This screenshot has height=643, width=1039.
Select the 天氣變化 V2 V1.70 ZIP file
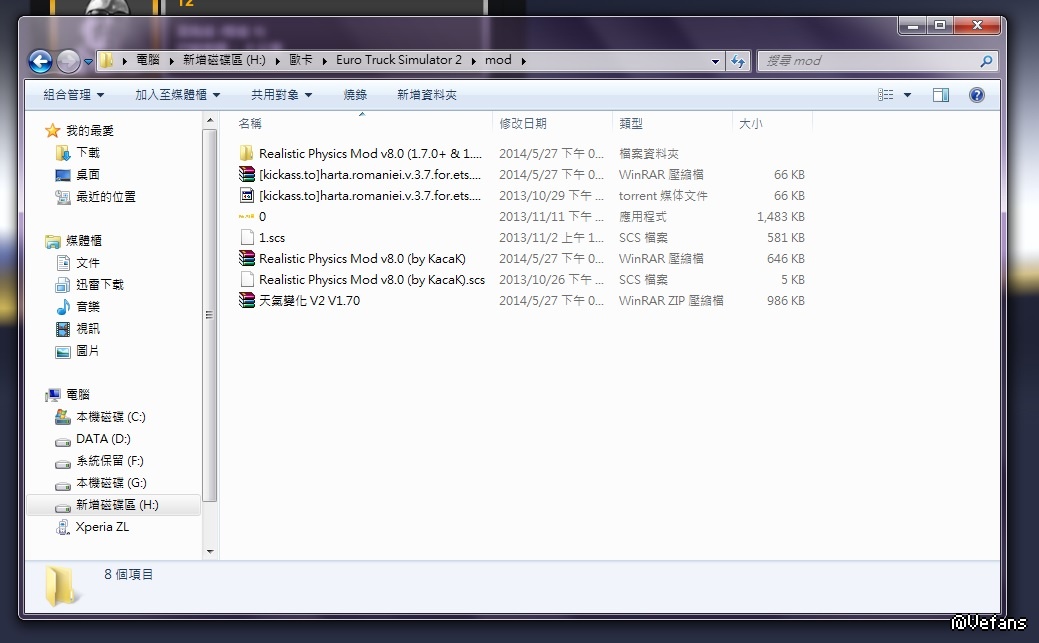pyautogui.click(x=309, y=300)
